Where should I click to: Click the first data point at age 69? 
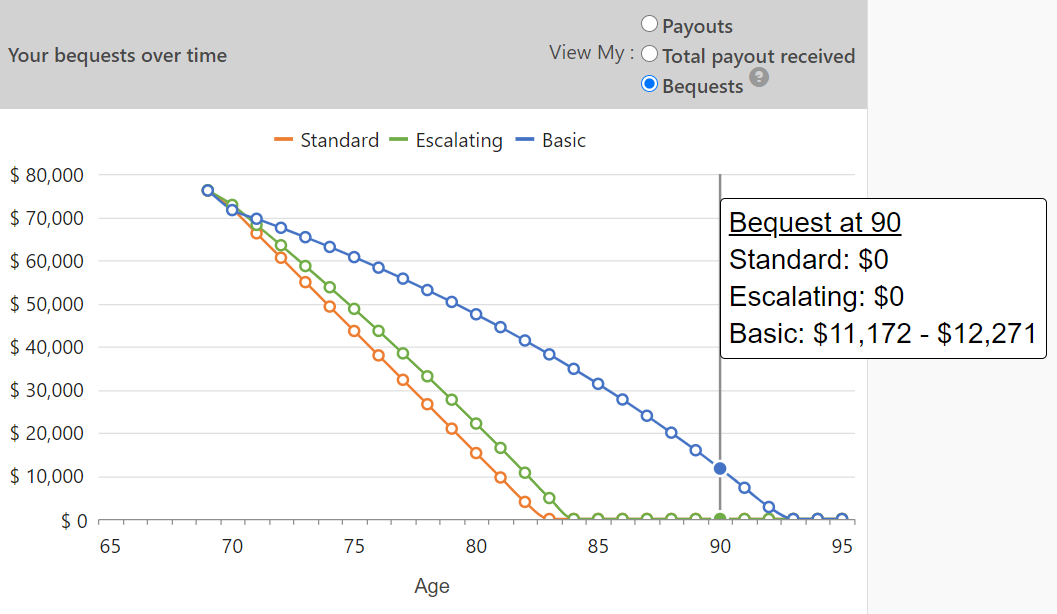click(x=209, y=188)
